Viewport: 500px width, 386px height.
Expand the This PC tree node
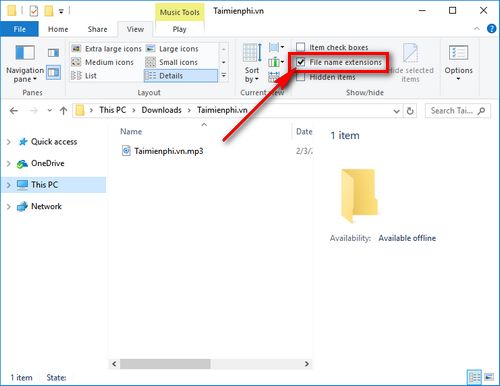pos(9,185)
